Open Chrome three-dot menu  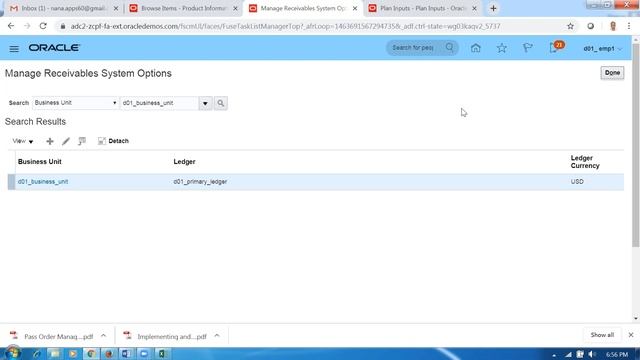tap(629, 26)
